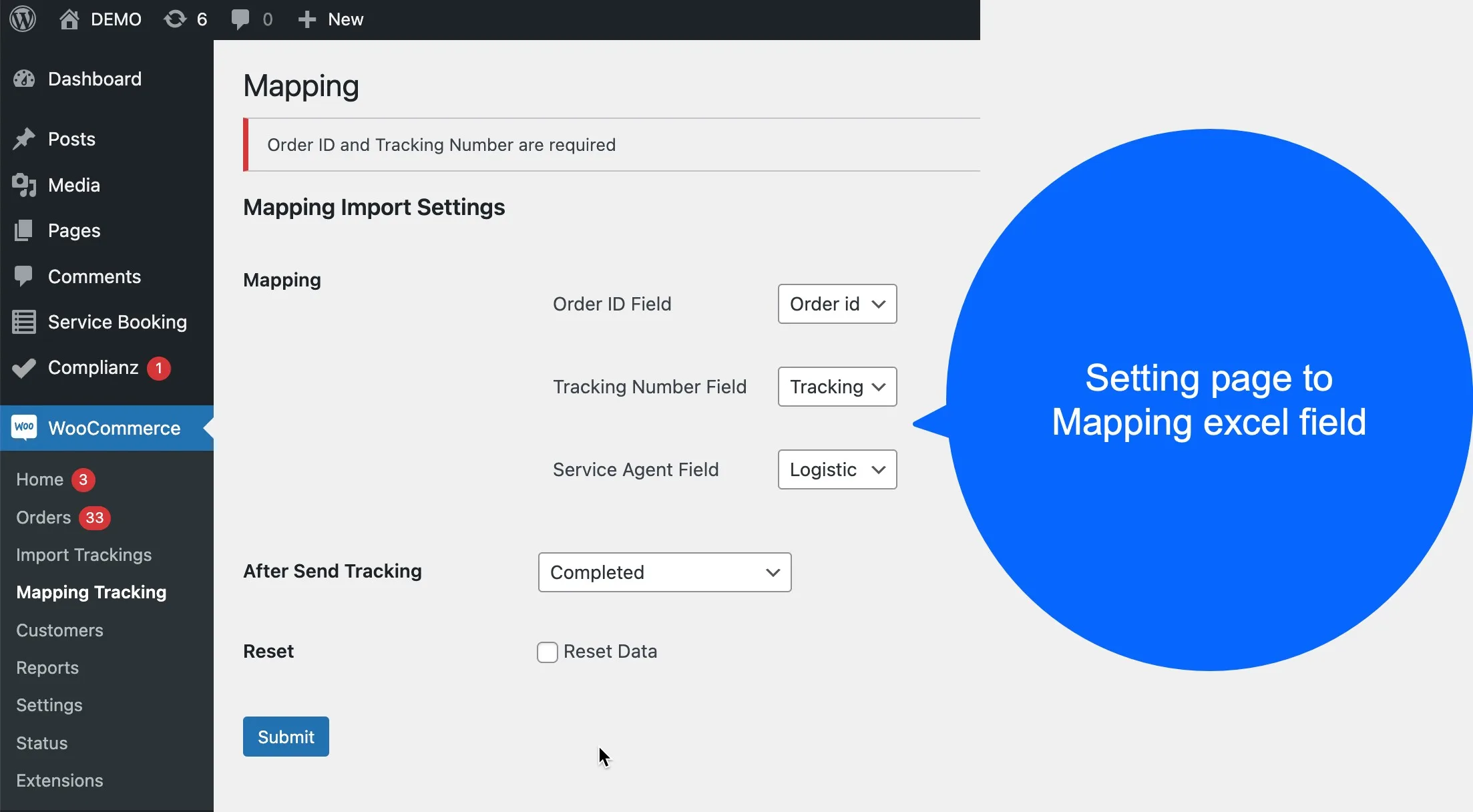Click the WooCommerce woo icon

point(25,427)
